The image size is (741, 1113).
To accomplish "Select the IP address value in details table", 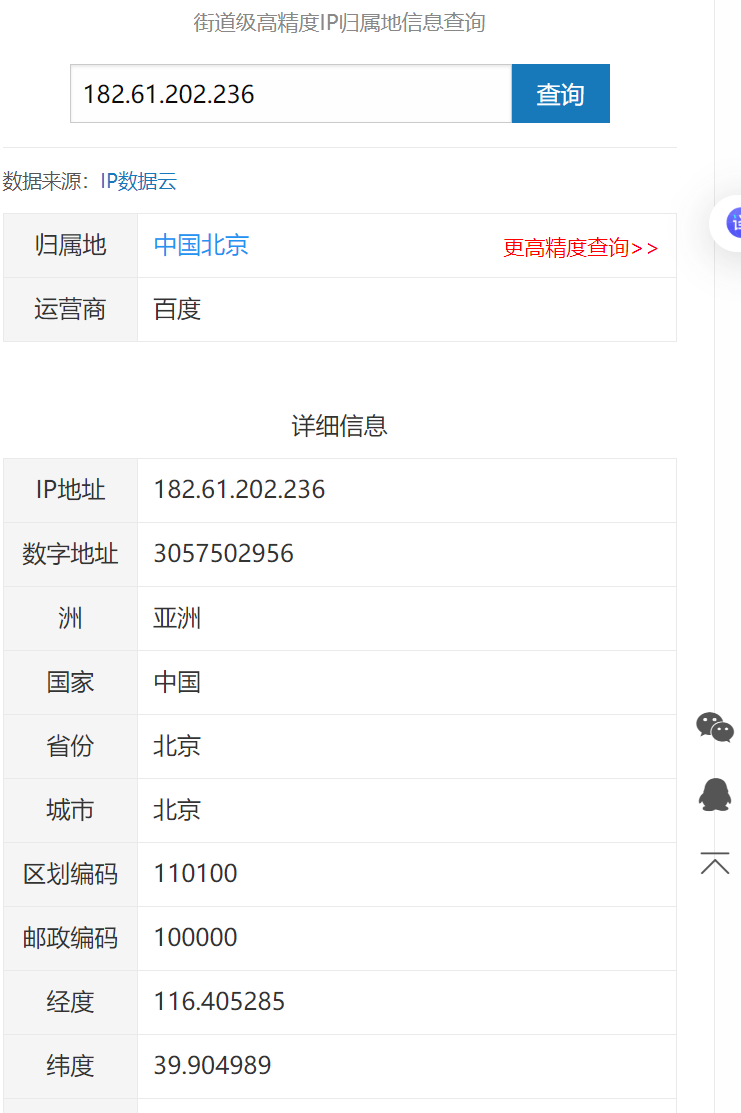I will tap(239, 490).
